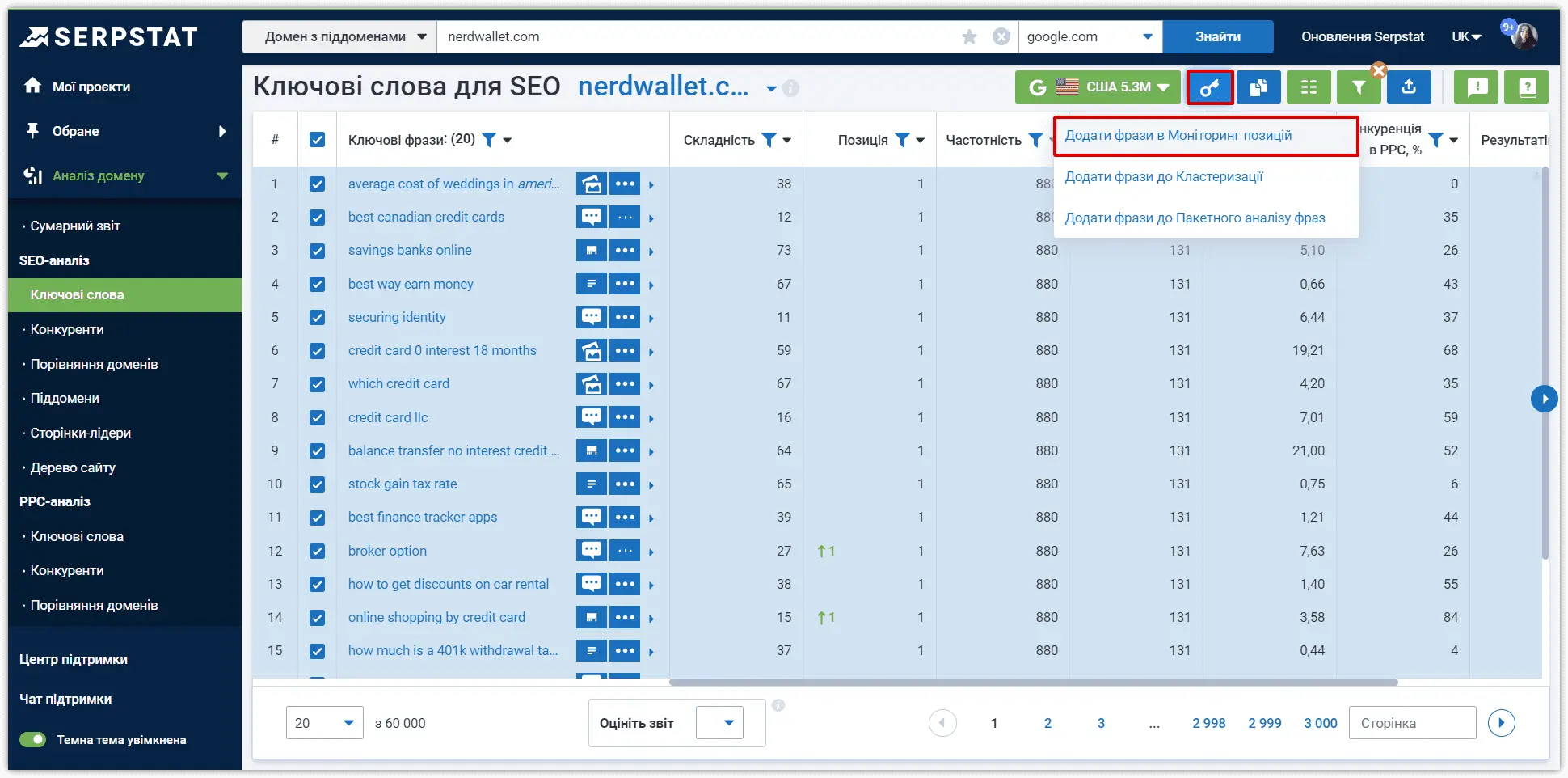
Task: Click the Serpstat logo
Action: 109,36
